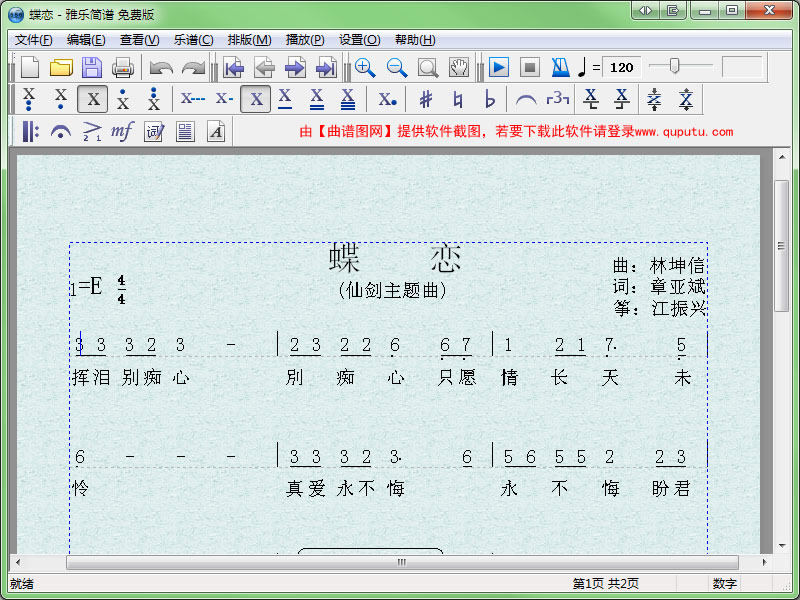Open the 排版(M) menu
Viewport: 800px width, 600px height.
[249, 40]
